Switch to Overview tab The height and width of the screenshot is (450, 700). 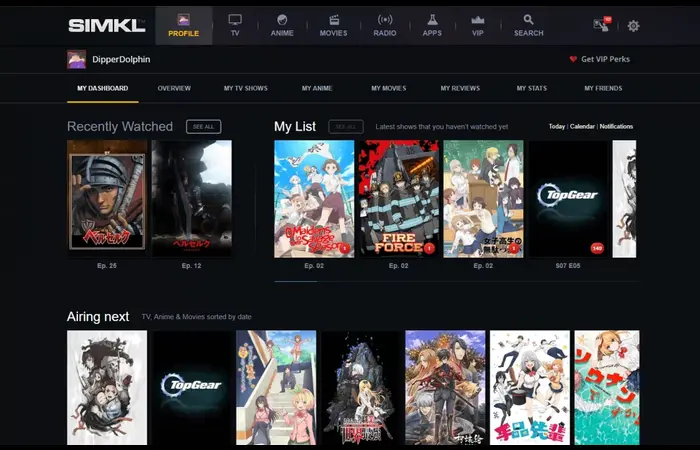pos(174,88)
